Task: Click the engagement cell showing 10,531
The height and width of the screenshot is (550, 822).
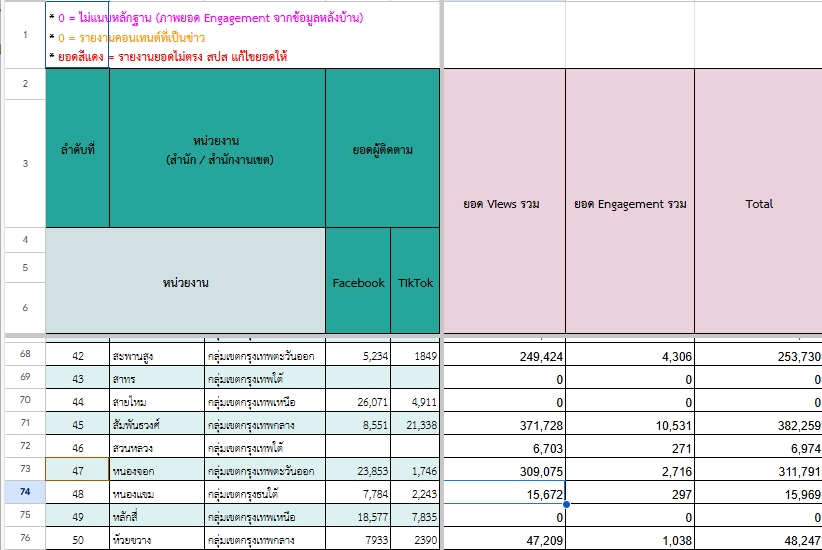Action: coord(630,425)
